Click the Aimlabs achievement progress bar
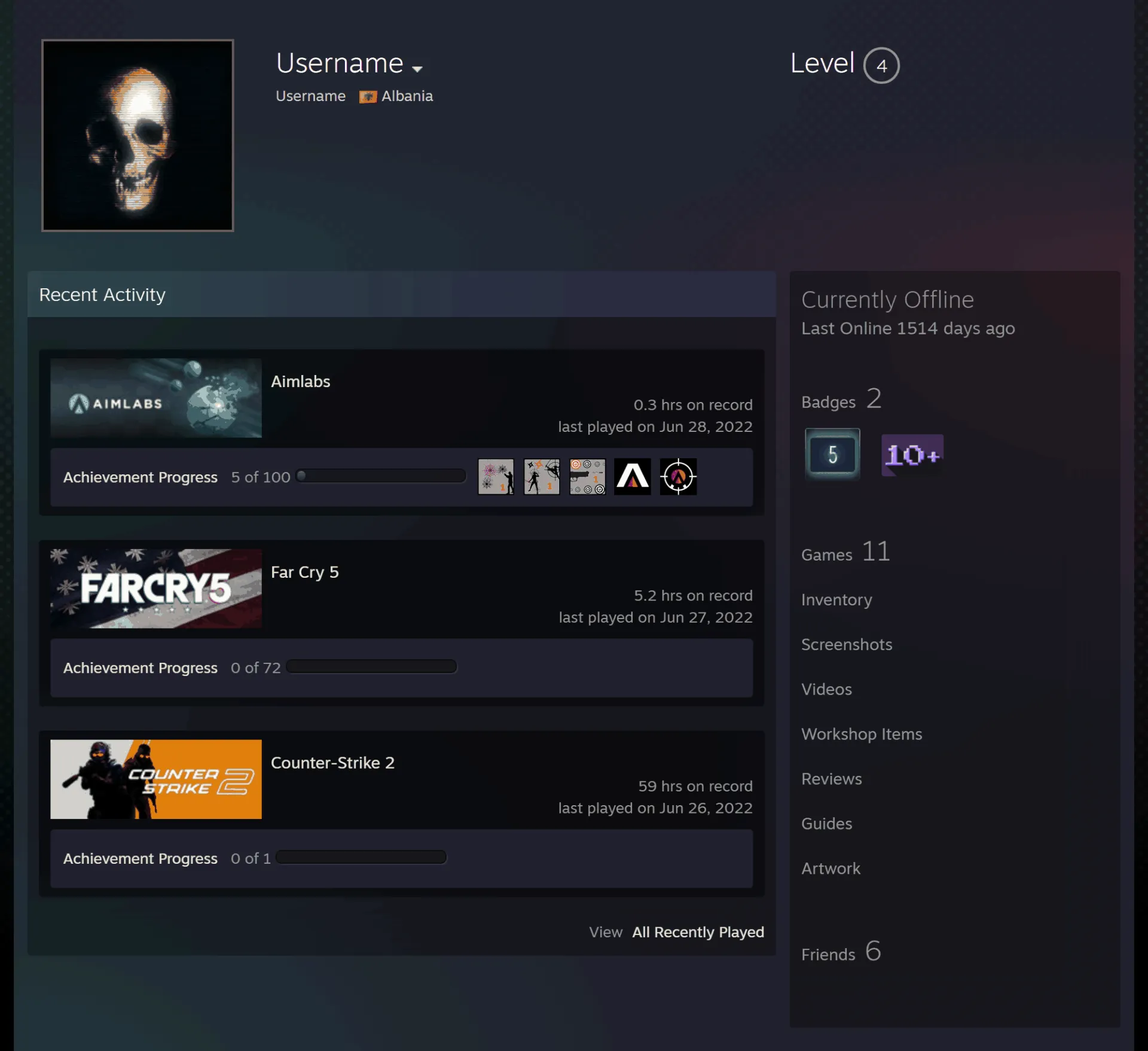Viewport: 1148px width, 1051px height. point(381,476)
